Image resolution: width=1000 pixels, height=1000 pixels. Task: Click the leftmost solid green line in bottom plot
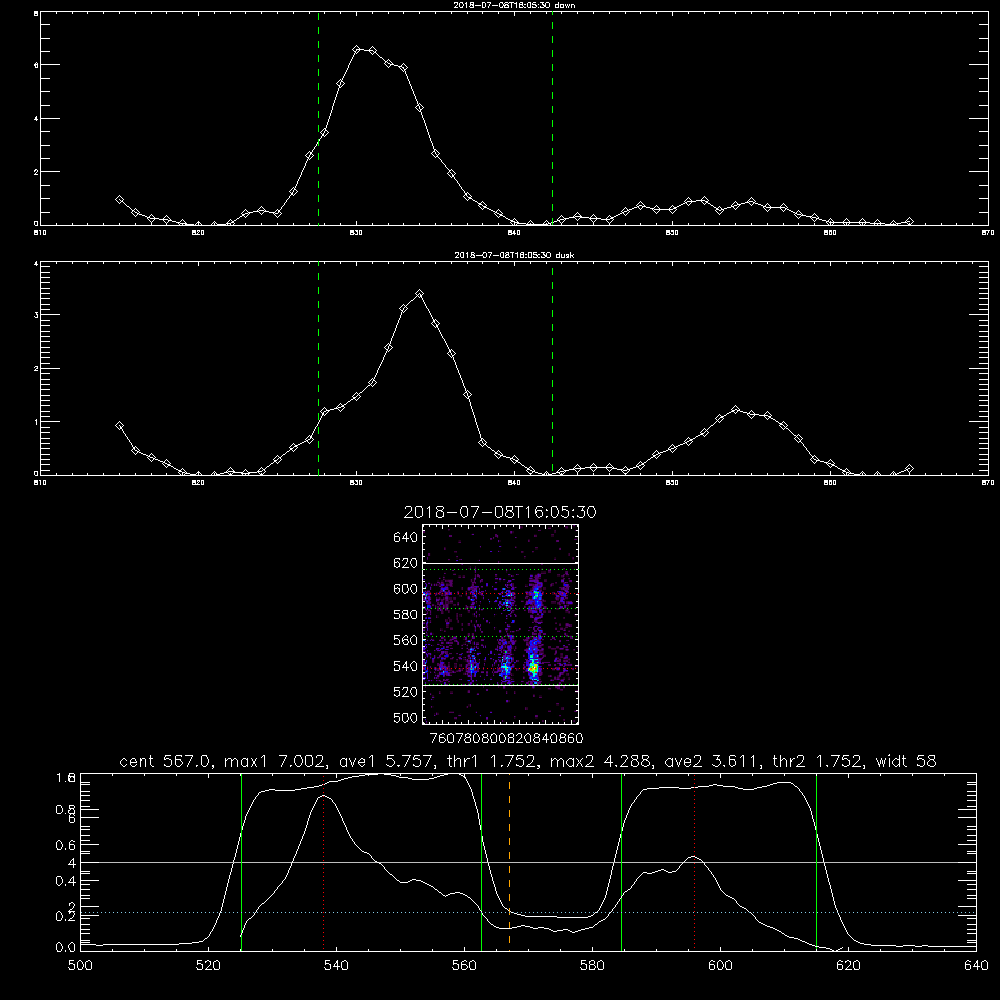[x=241, y=862]
